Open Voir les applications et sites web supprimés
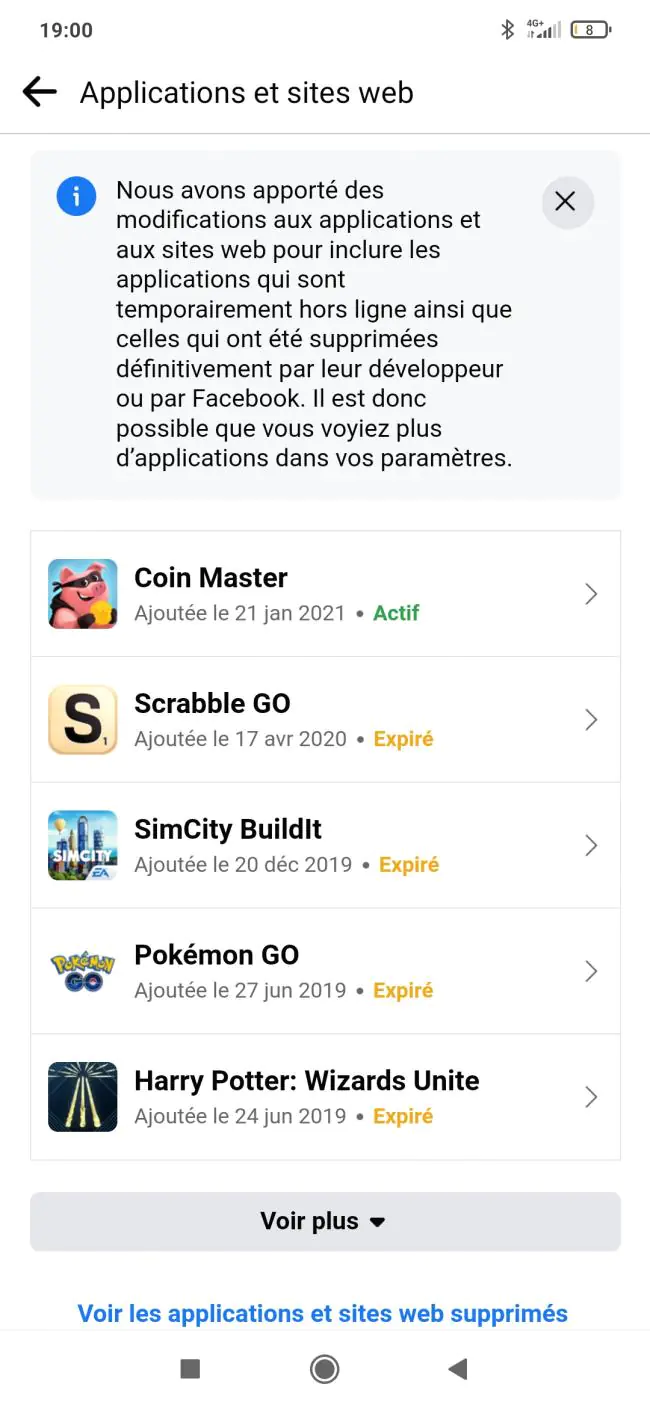This screenshot has height=1408, width=650. [323, 1313]
